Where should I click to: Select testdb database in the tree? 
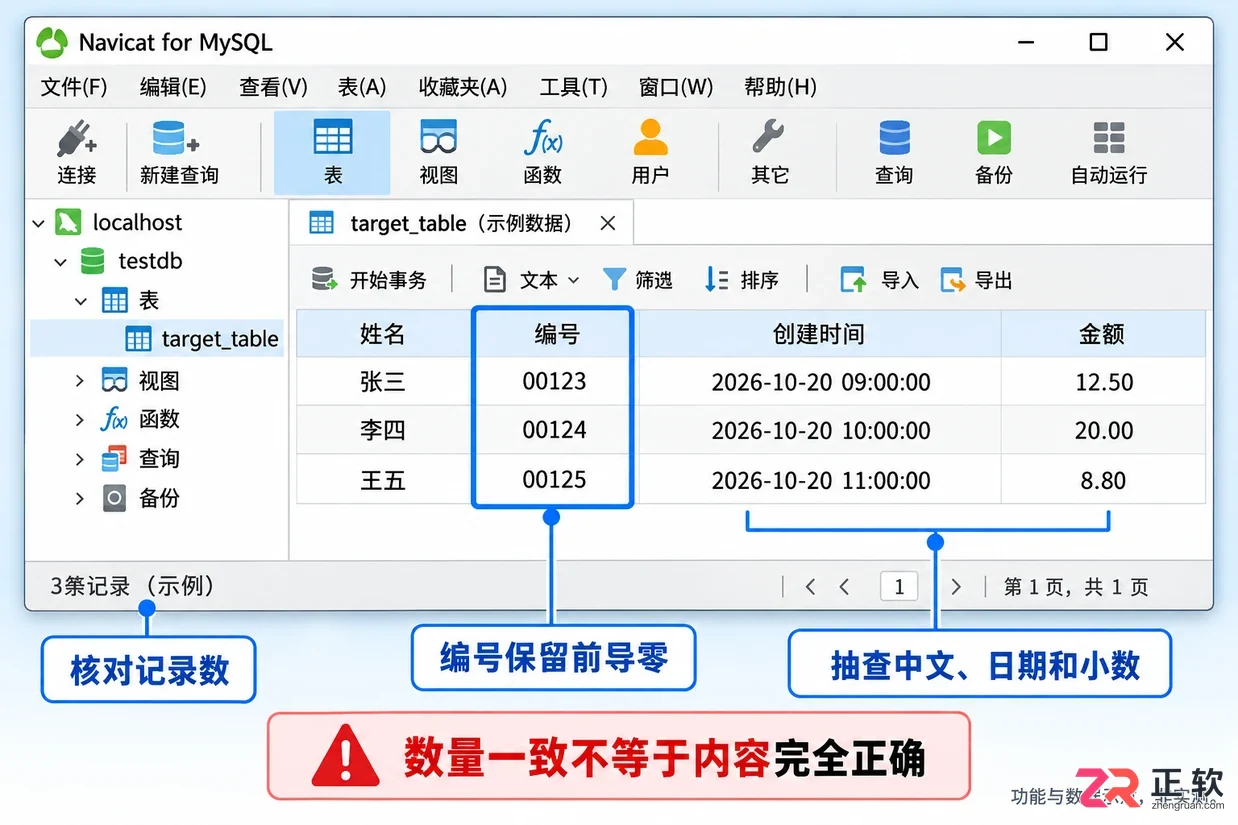coord(131,261)
